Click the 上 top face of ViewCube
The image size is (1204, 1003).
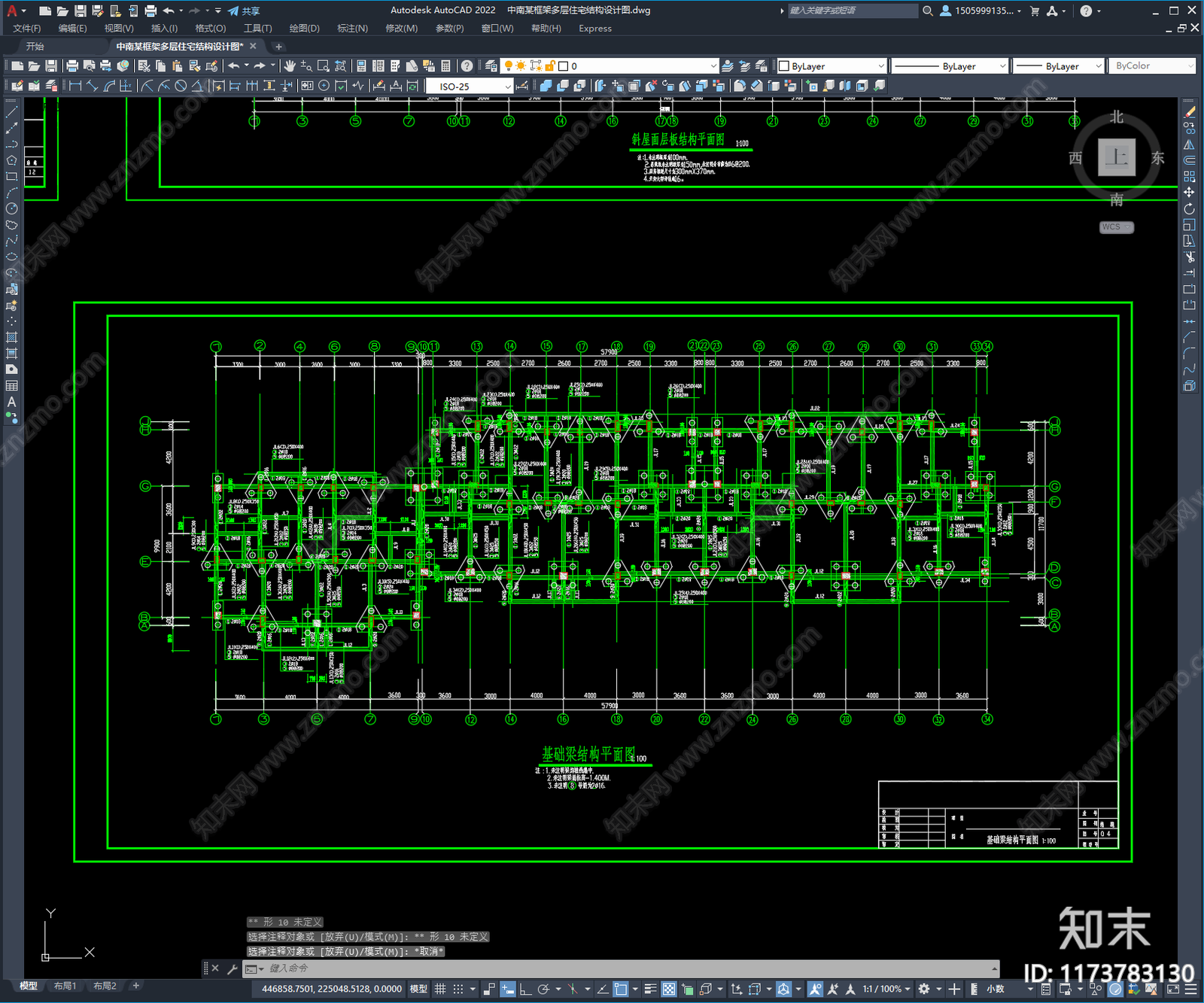pyautogui.click(x=1117, y=157)
